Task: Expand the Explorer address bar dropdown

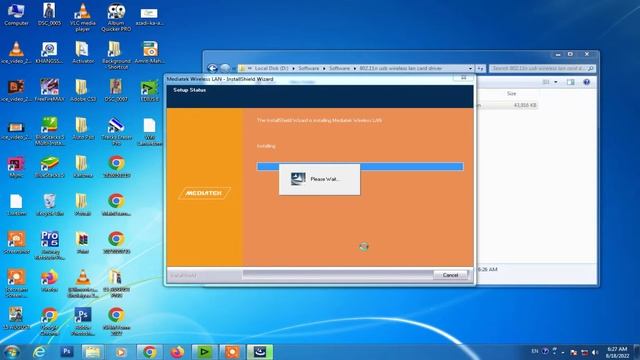Action: (470, 68)
